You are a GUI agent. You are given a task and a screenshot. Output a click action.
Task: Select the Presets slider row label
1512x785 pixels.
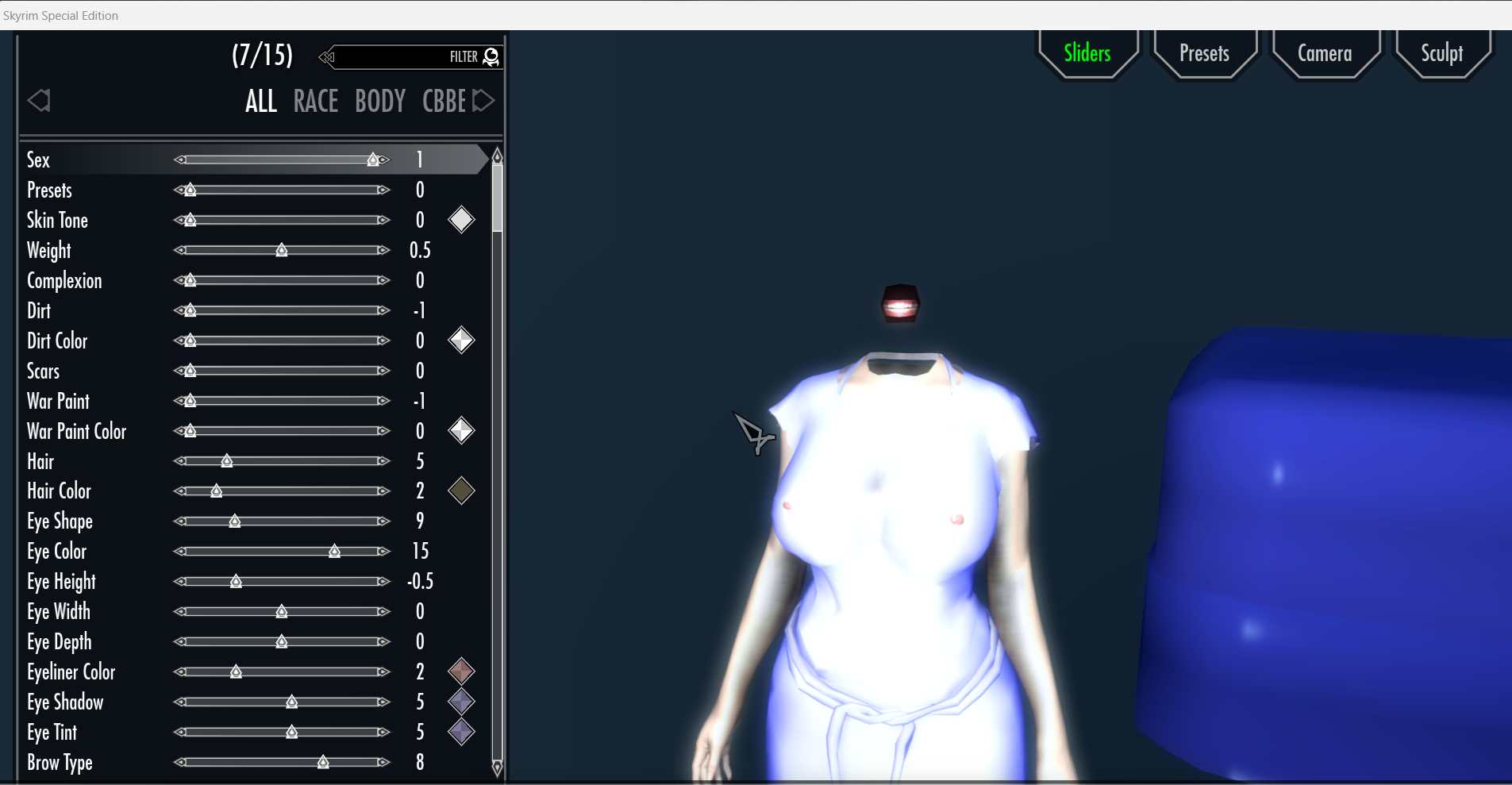(49, 190)
